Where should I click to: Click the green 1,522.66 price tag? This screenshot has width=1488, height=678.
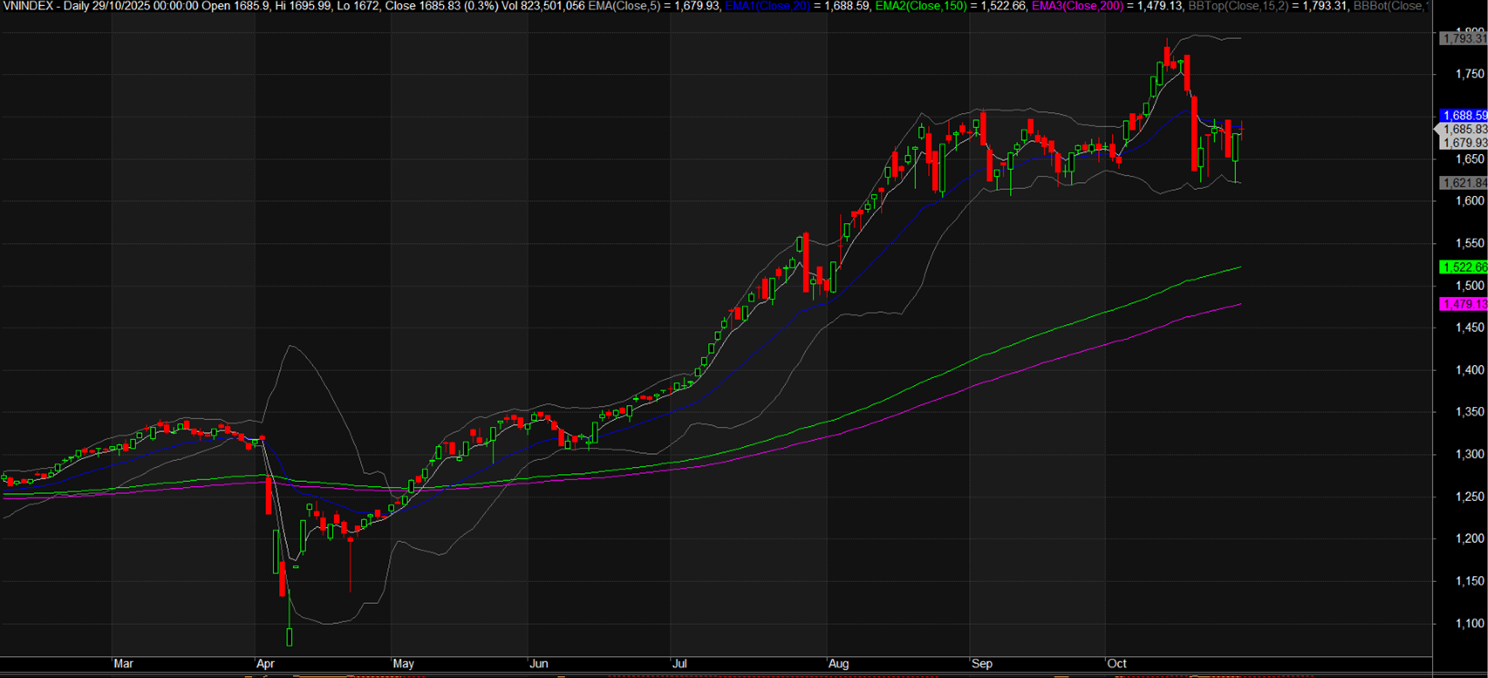pos(1463,267)
